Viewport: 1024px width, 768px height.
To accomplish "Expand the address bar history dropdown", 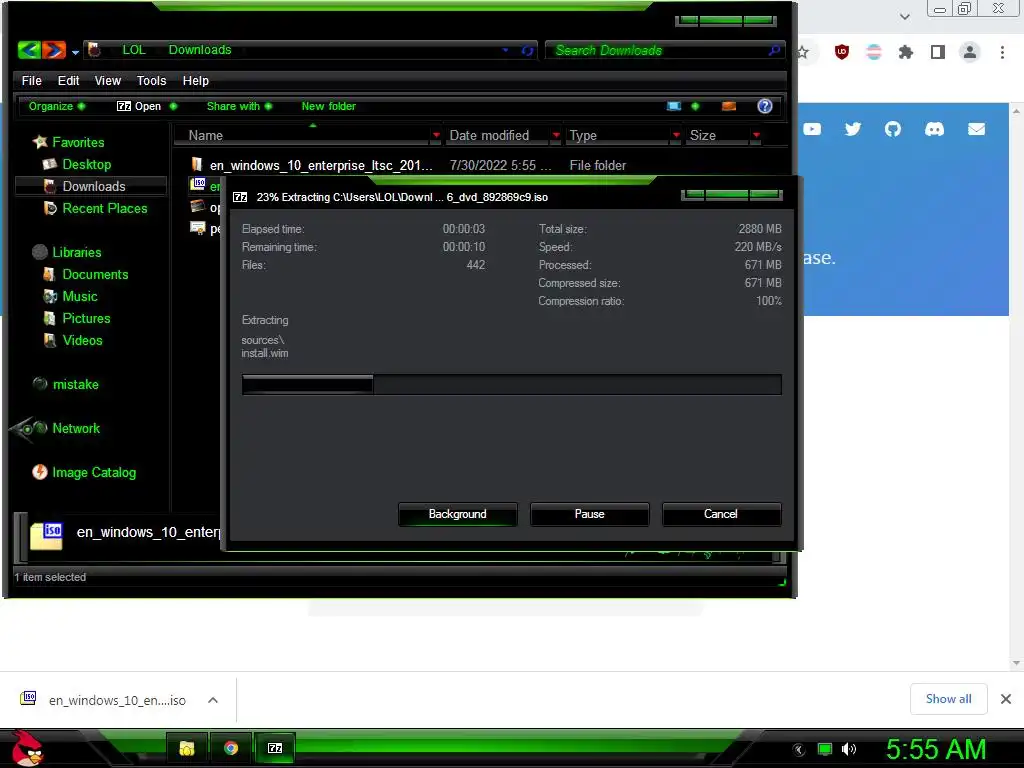I will point(505,50).
